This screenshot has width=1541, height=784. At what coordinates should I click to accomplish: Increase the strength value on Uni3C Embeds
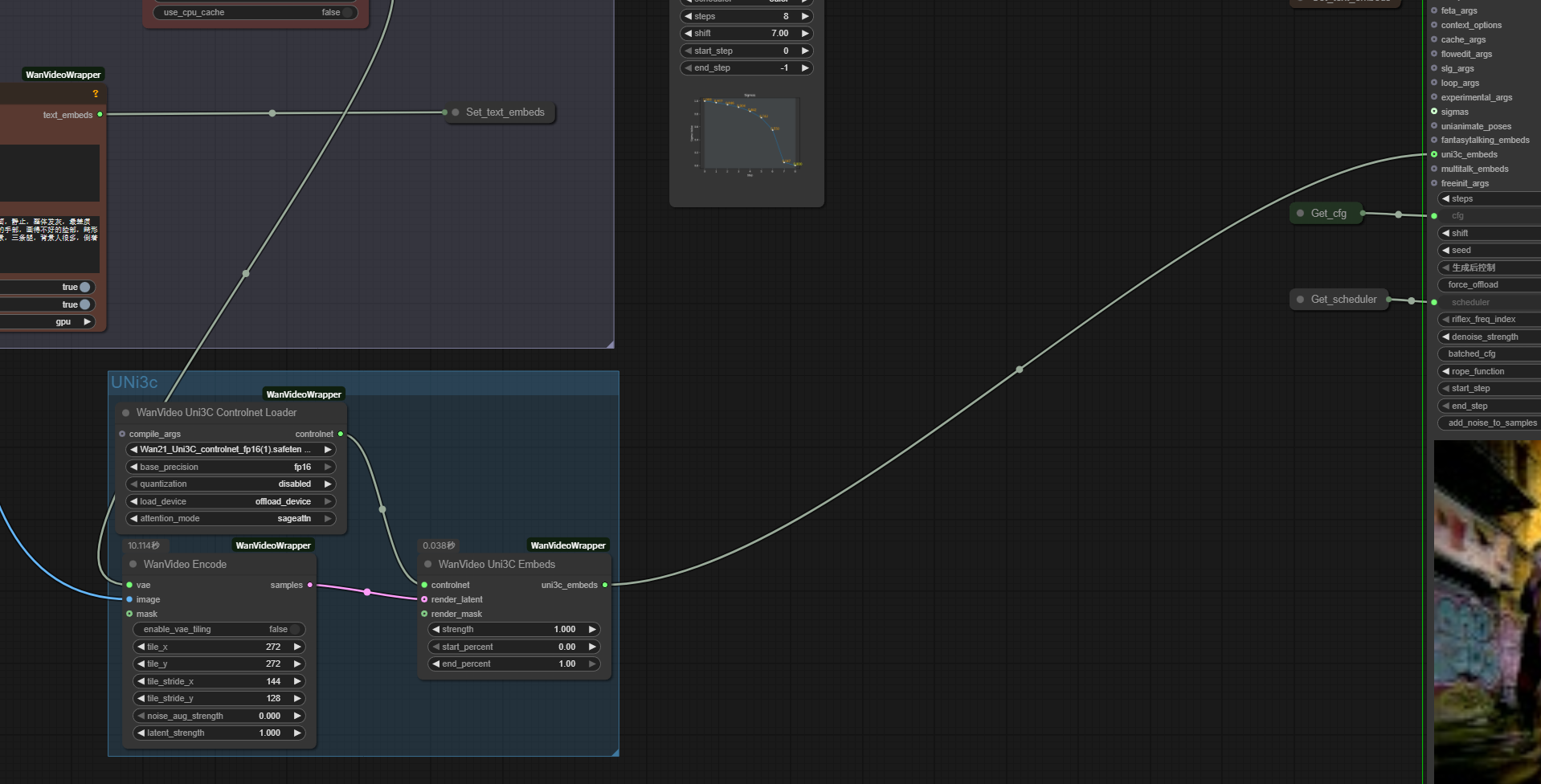pos(592,630)
